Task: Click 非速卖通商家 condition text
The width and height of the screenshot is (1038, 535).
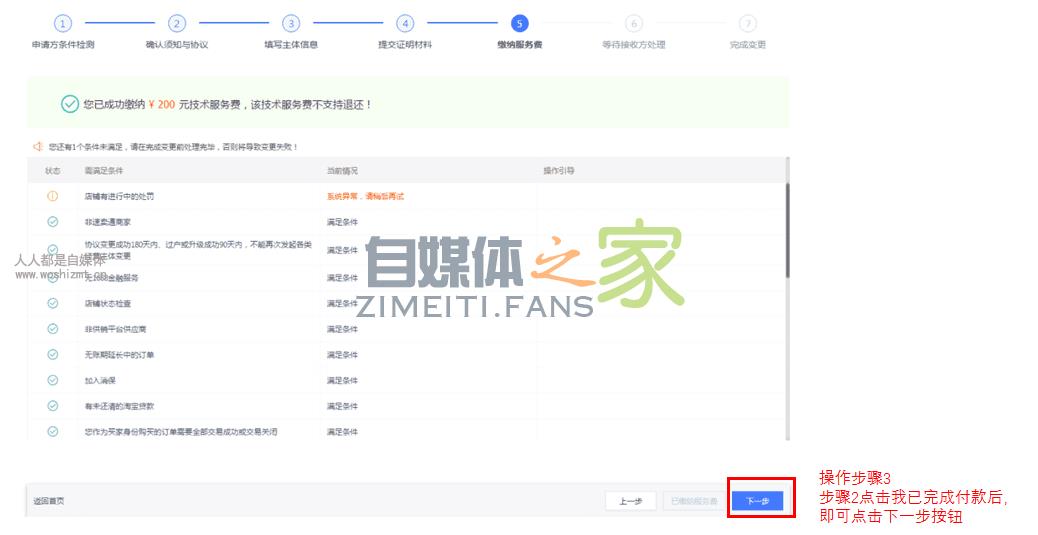Action: [107, 222]
